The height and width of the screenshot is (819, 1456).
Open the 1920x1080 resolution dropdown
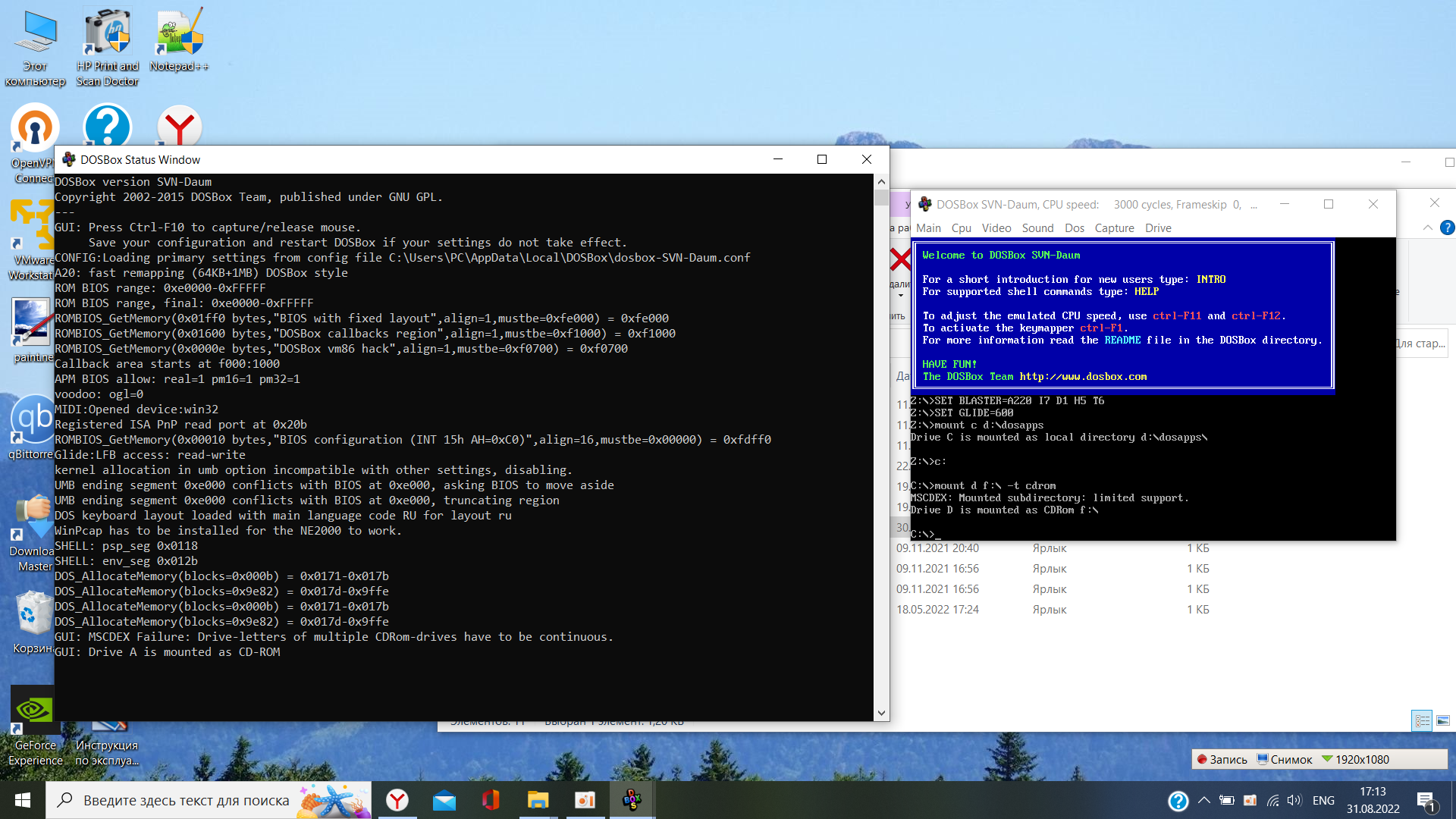1354,759
